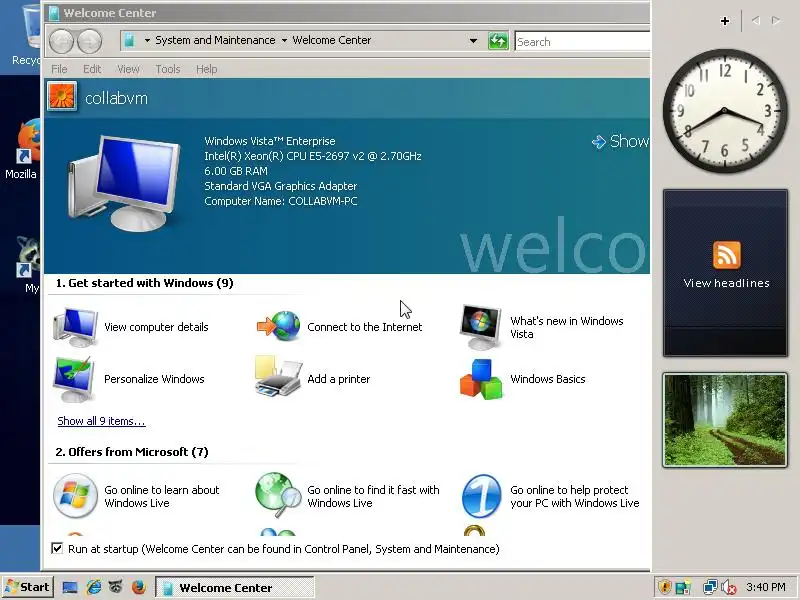The width and height of the screenshot is (800, 600).
Task: Open the Help menu
Action: tap(207, 69)
